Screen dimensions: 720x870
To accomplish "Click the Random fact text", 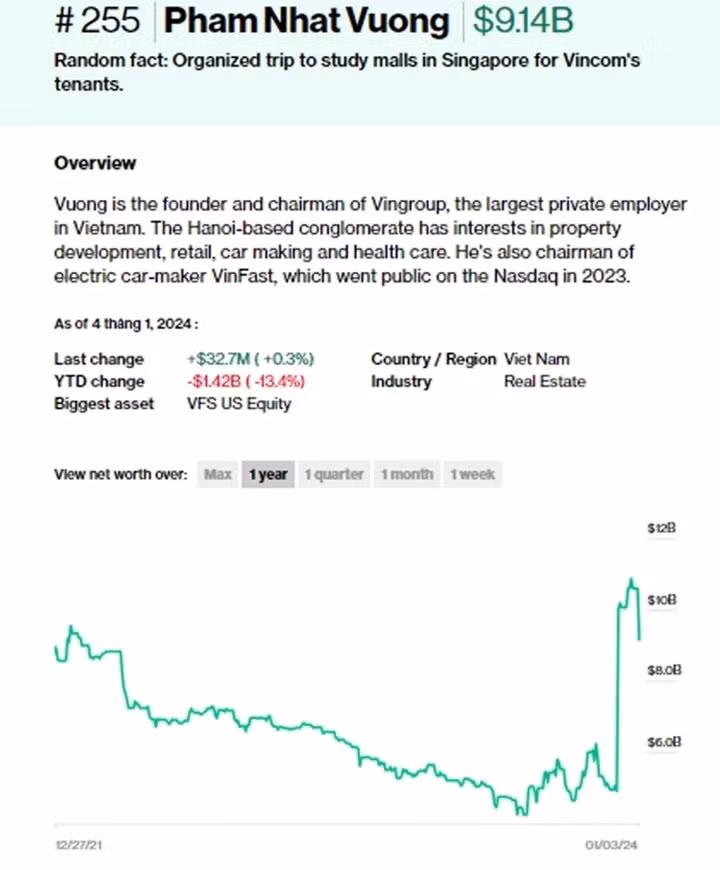I will [x=347, y=72].
